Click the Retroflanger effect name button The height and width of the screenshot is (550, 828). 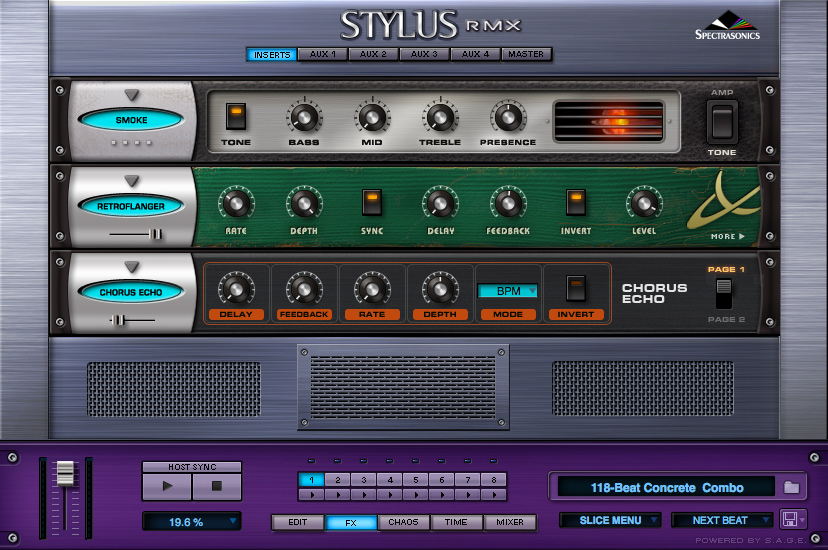coord(131,206)
